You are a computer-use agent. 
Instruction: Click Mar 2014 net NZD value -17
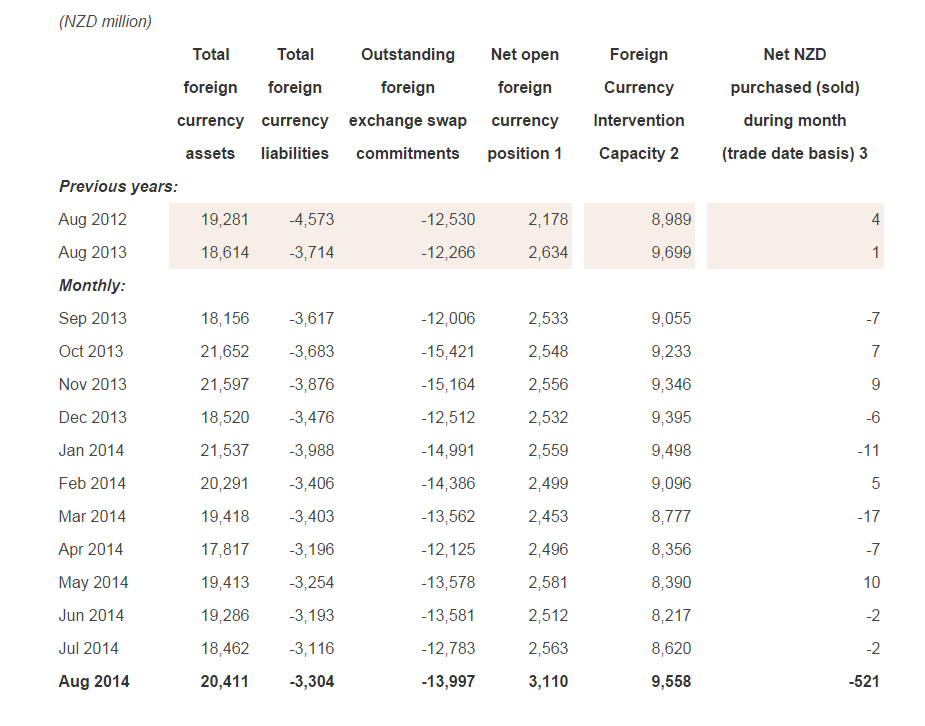pyautogui.click(x=868, y=516)
